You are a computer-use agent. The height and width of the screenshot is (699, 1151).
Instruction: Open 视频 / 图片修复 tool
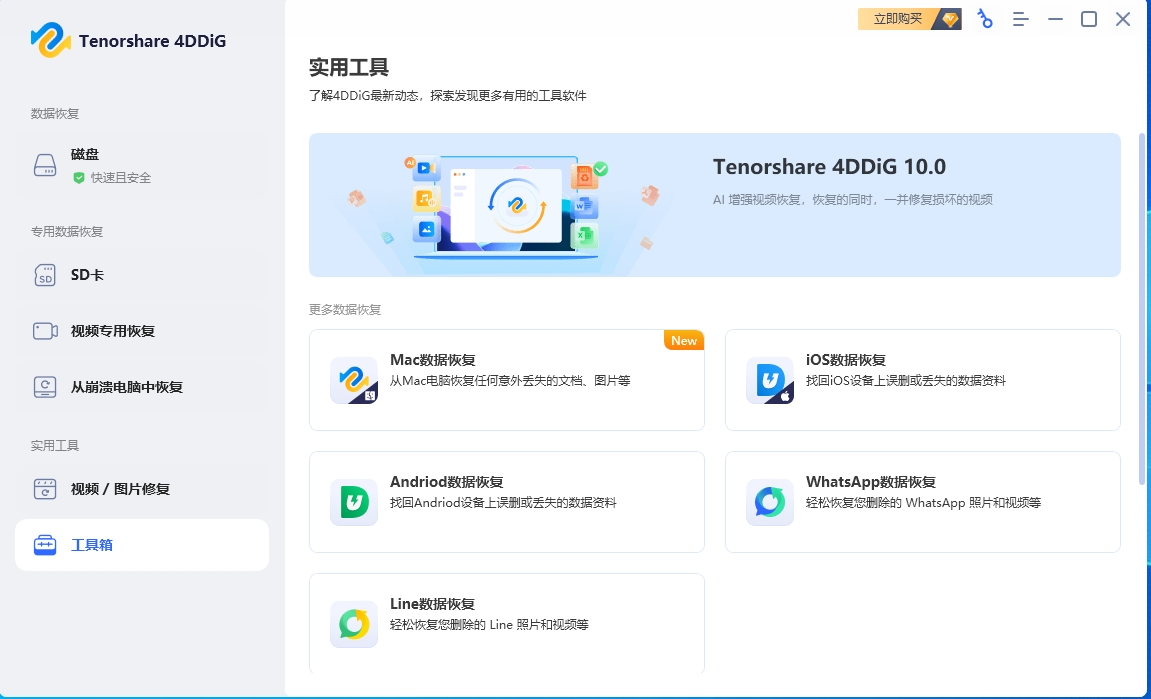(142, 489)
